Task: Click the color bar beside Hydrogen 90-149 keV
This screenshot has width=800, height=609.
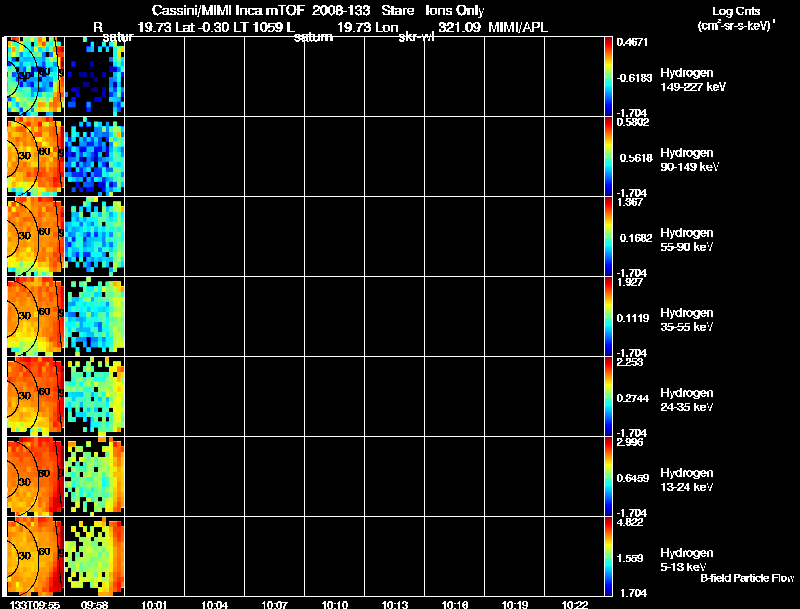Action: [x=608, y=156]
